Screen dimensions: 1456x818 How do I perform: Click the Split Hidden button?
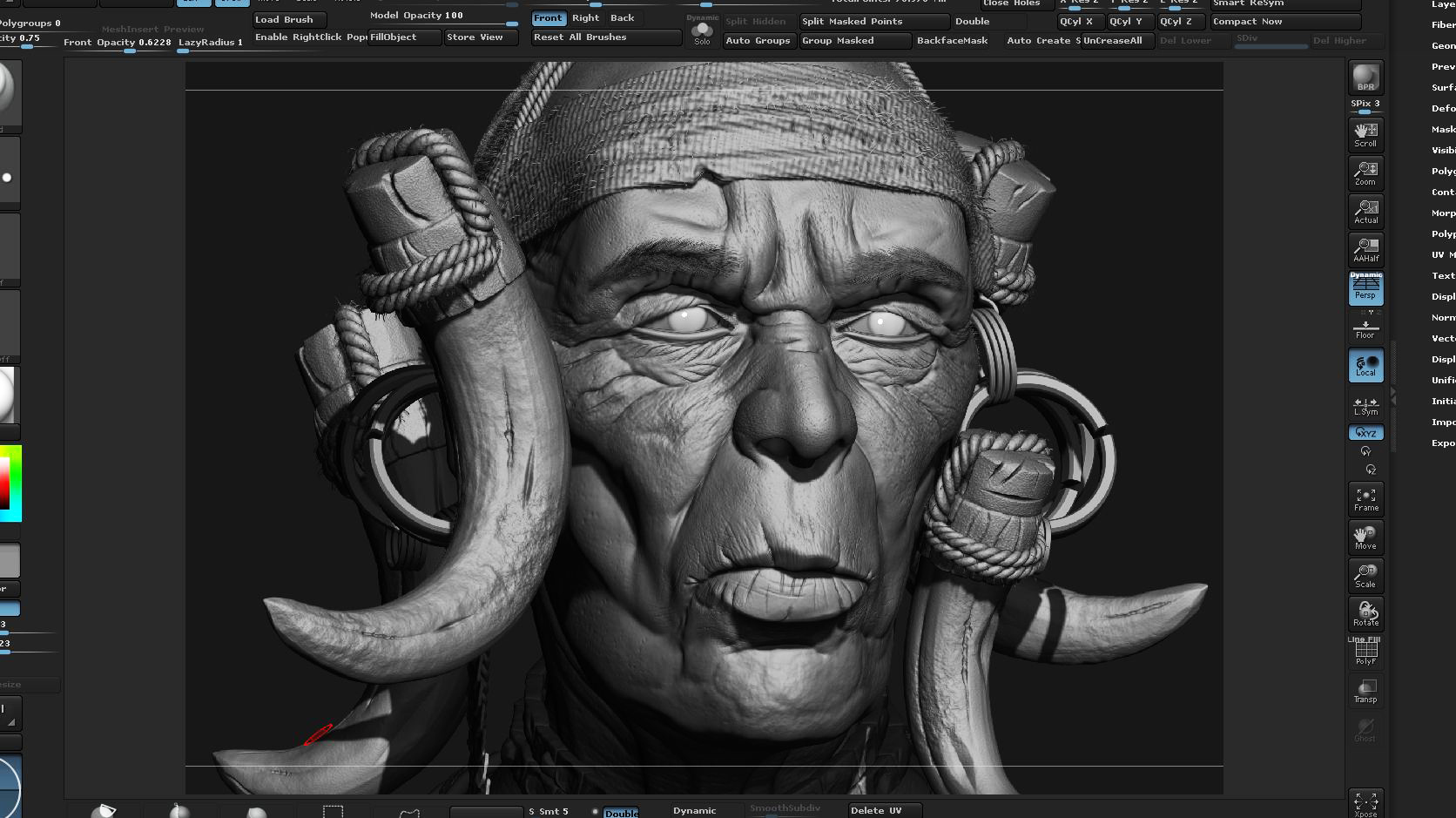759,22
